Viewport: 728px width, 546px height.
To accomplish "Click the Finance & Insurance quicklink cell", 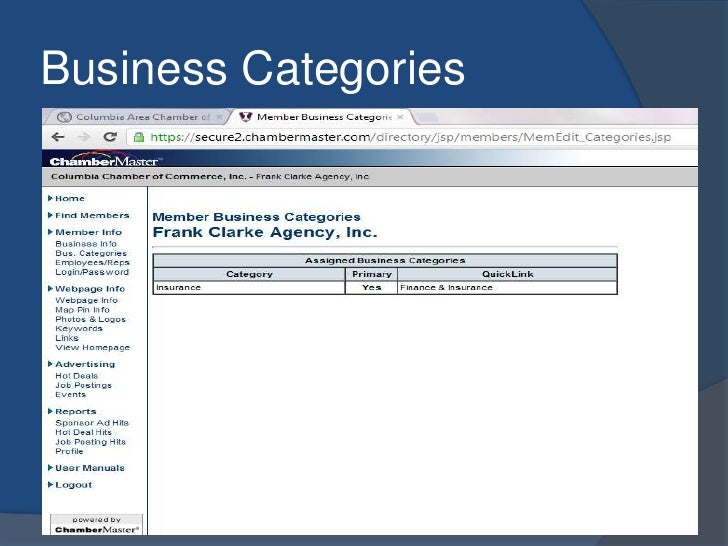I will pyautogui.click(x=507, y=287).
